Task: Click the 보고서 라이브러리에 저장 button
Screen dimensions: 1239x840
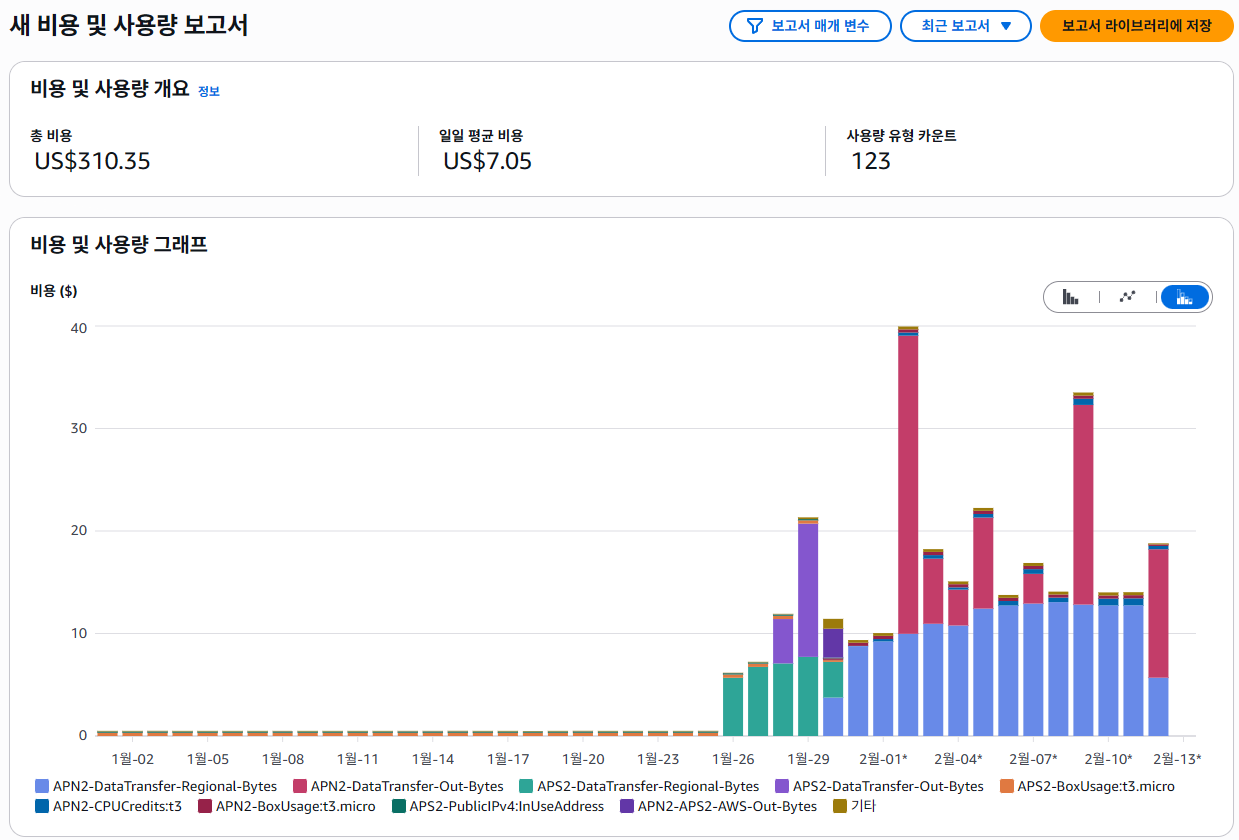Action: (1137, 26)
